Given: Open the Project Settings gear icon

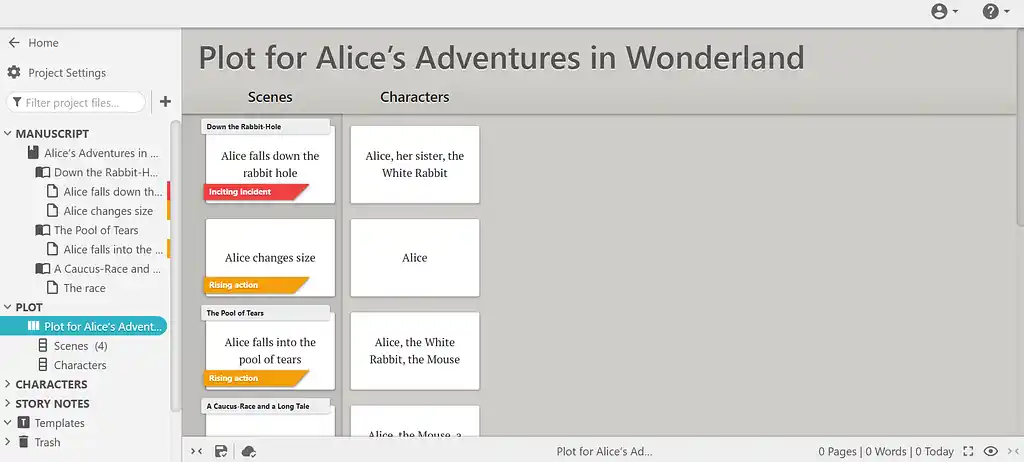Looking at the screenshot, I should [x=14, y=73].
